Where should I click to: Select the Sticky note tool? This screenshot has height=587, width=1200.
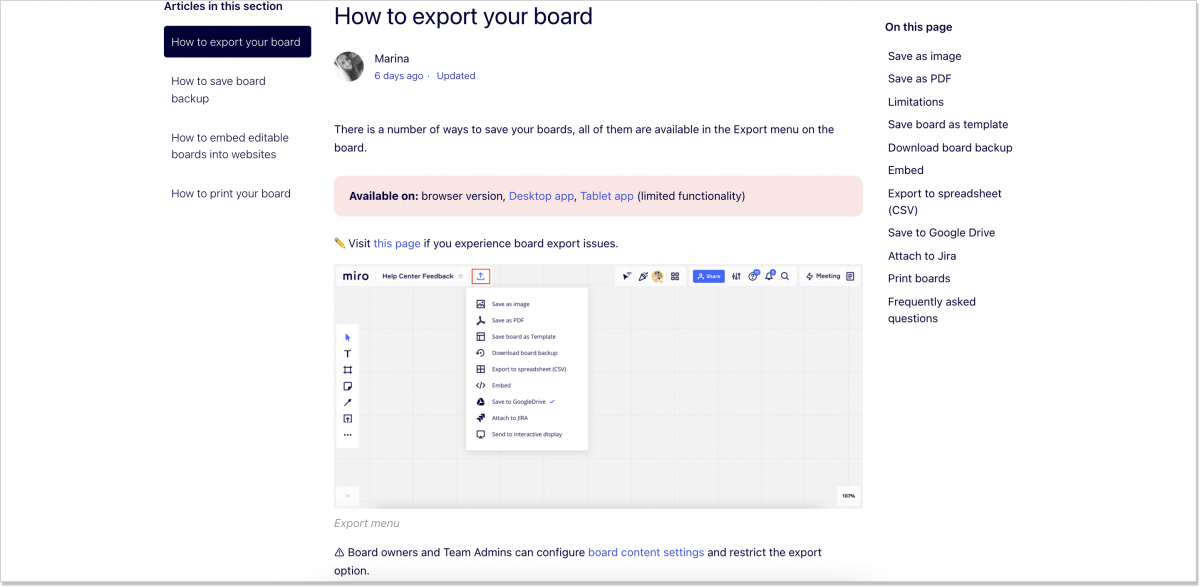(348, 386)
